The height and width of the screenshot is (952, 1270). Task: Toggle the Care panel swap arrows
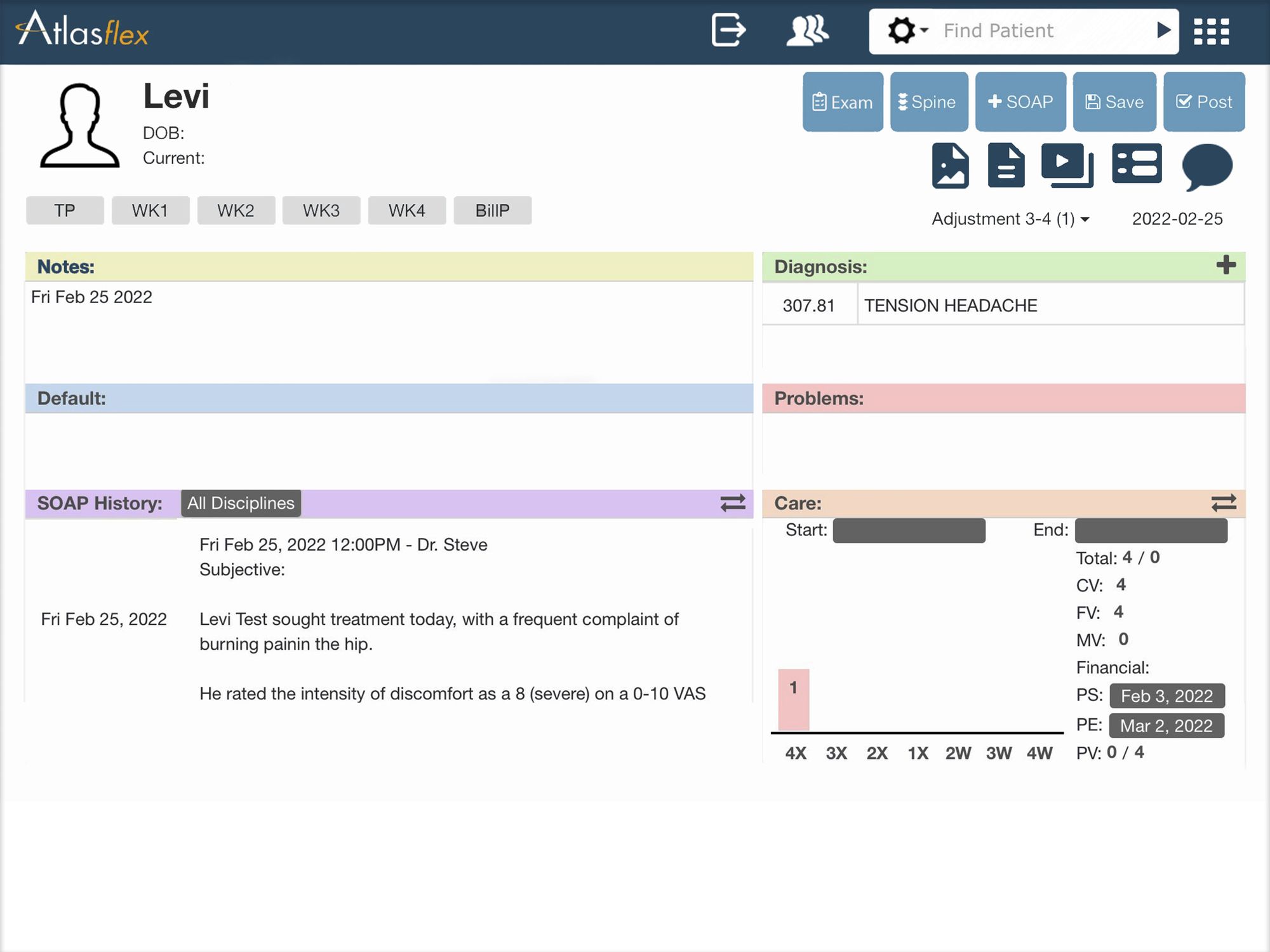(x=1224, y=503)
